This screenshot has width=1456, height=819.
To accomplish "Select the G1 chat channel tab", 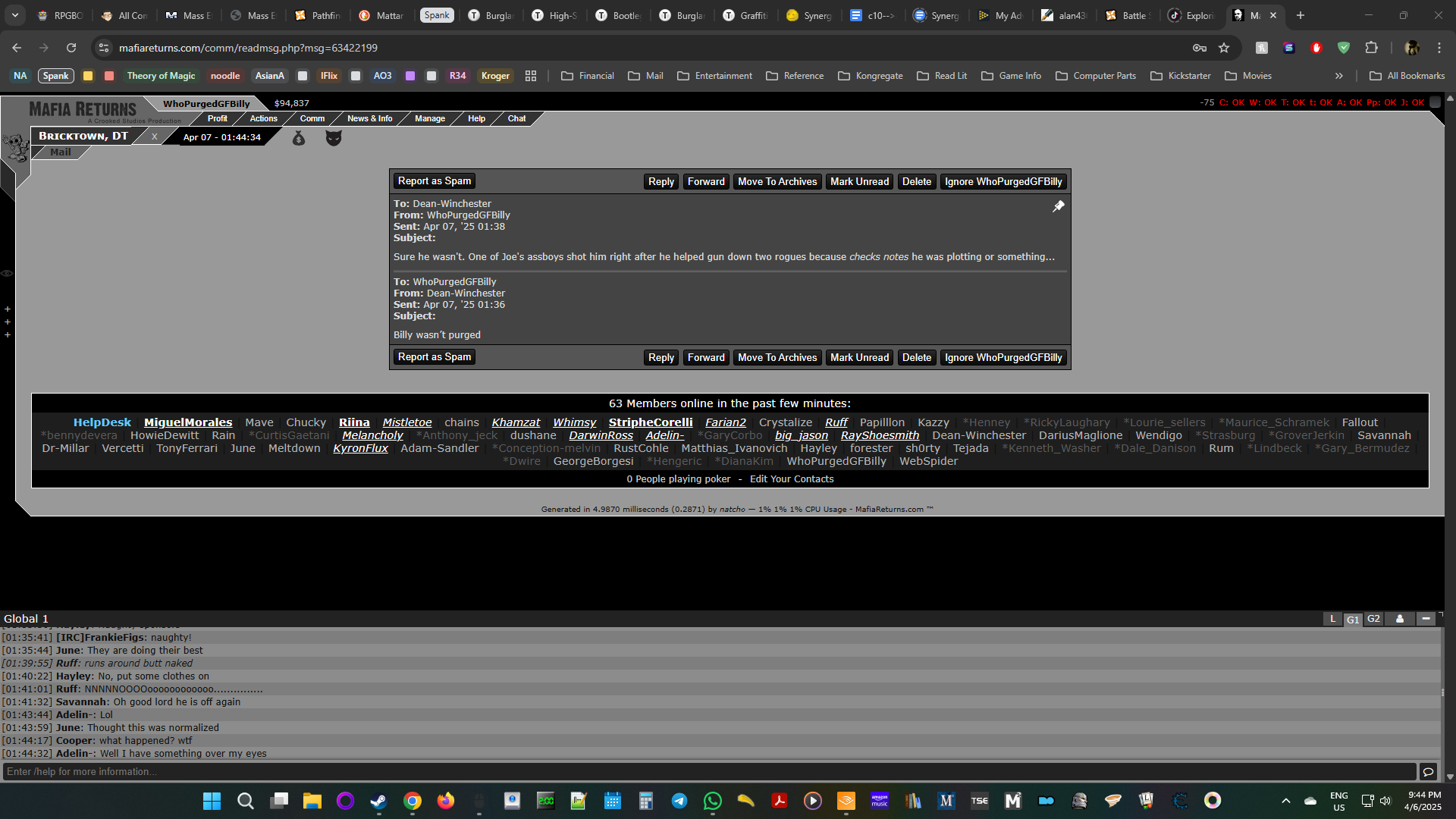I will pos(1353,620).
